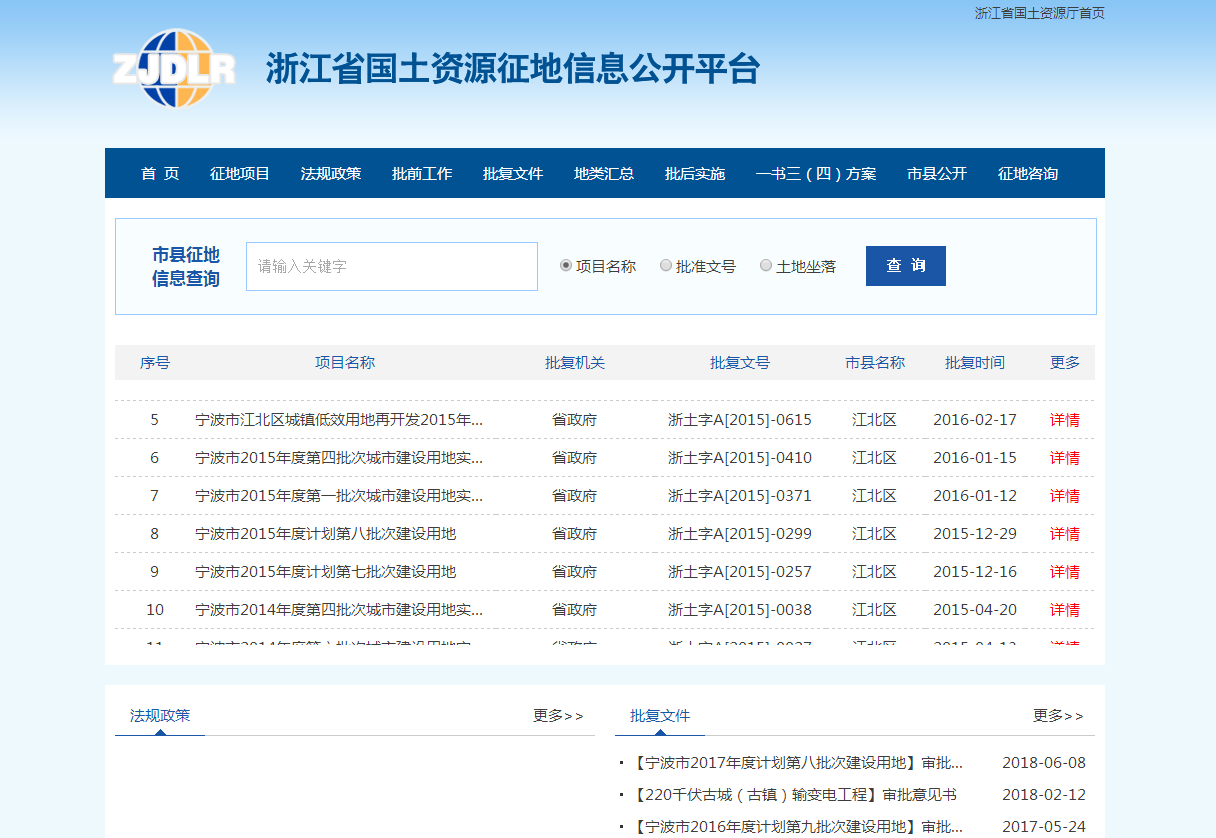This screenshot has height=838, width=1216.
Task: Expand 更多>> in 批复文件 section
Action: pos(1058,716)
